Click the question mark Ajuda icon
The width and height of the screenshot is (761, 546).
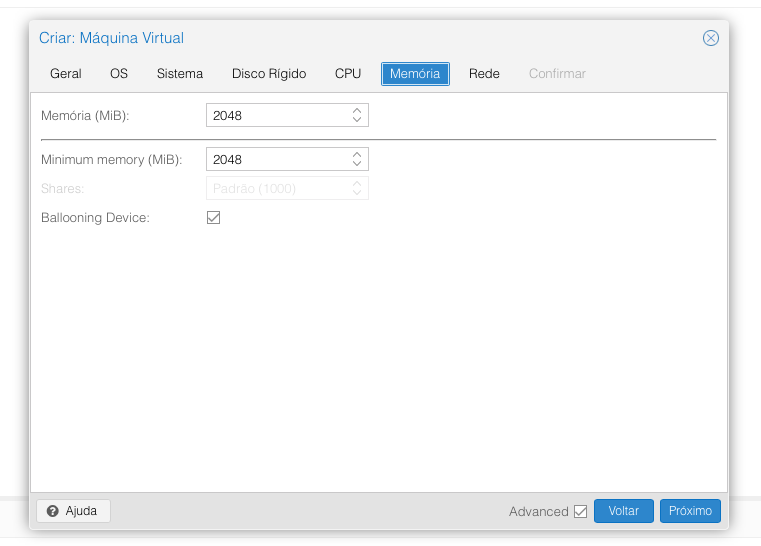pos(53,511)
